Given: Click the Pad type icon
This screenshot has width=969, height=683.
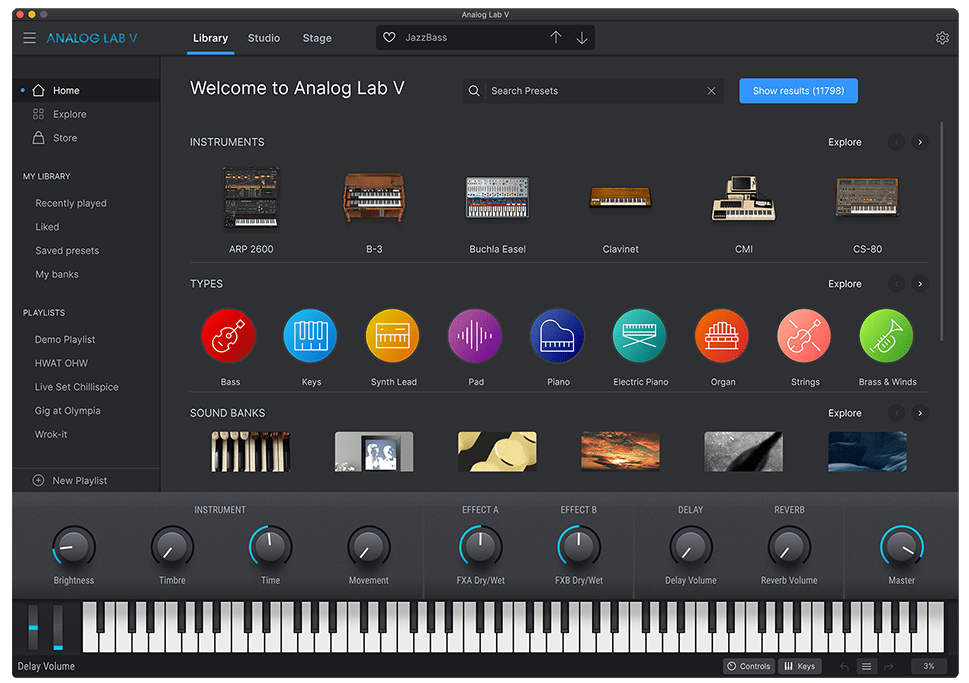Looking at the screenshot, I should tap(476, 336).
